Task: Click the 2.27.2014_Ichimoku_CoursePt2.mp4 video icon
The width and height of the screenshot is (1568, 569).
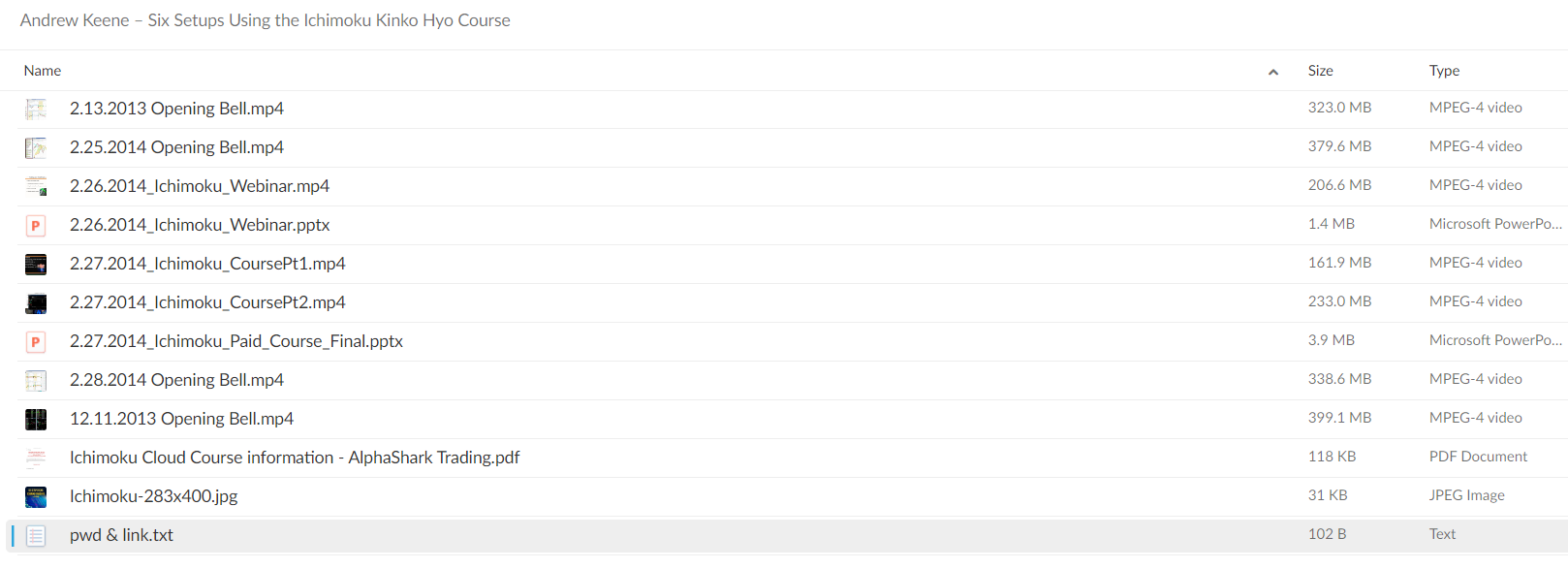Action: click(x=36, y=302)
